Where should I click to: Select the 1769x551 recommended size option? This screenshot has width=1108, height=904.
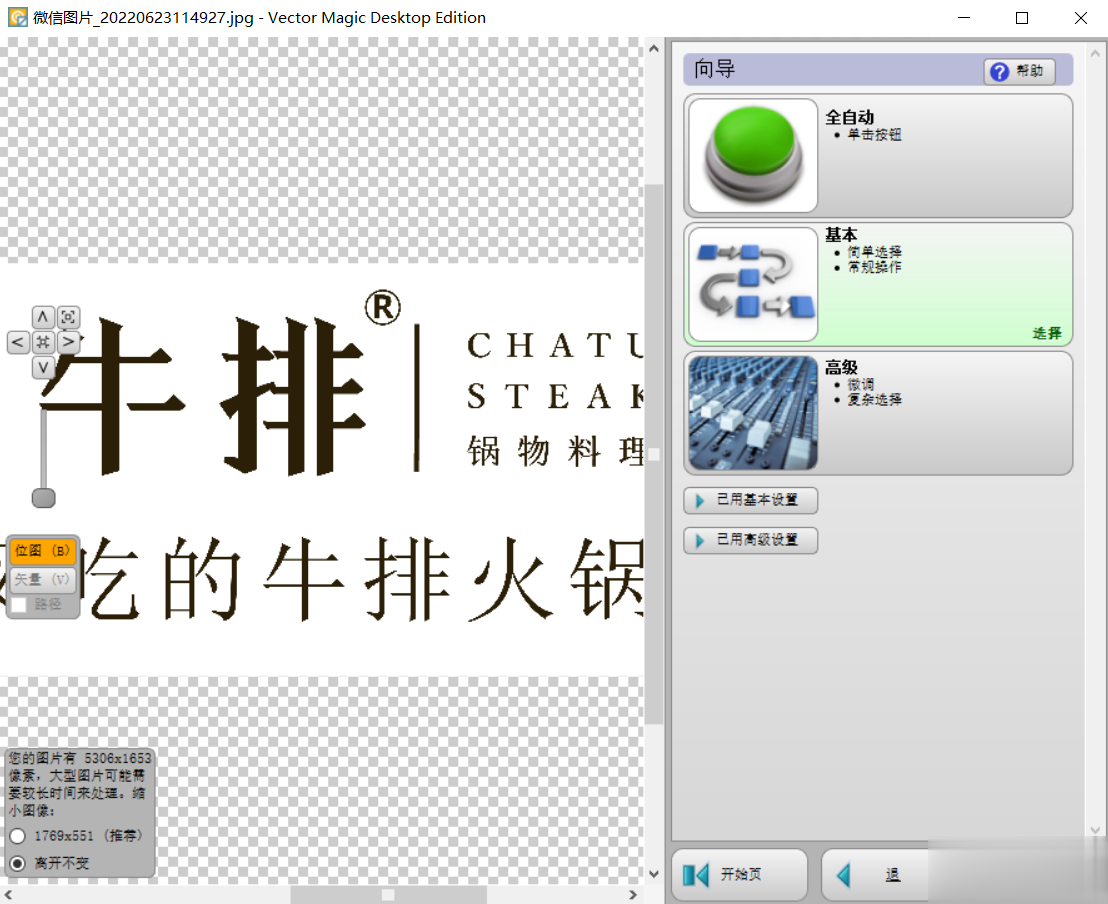pos(18,836)
